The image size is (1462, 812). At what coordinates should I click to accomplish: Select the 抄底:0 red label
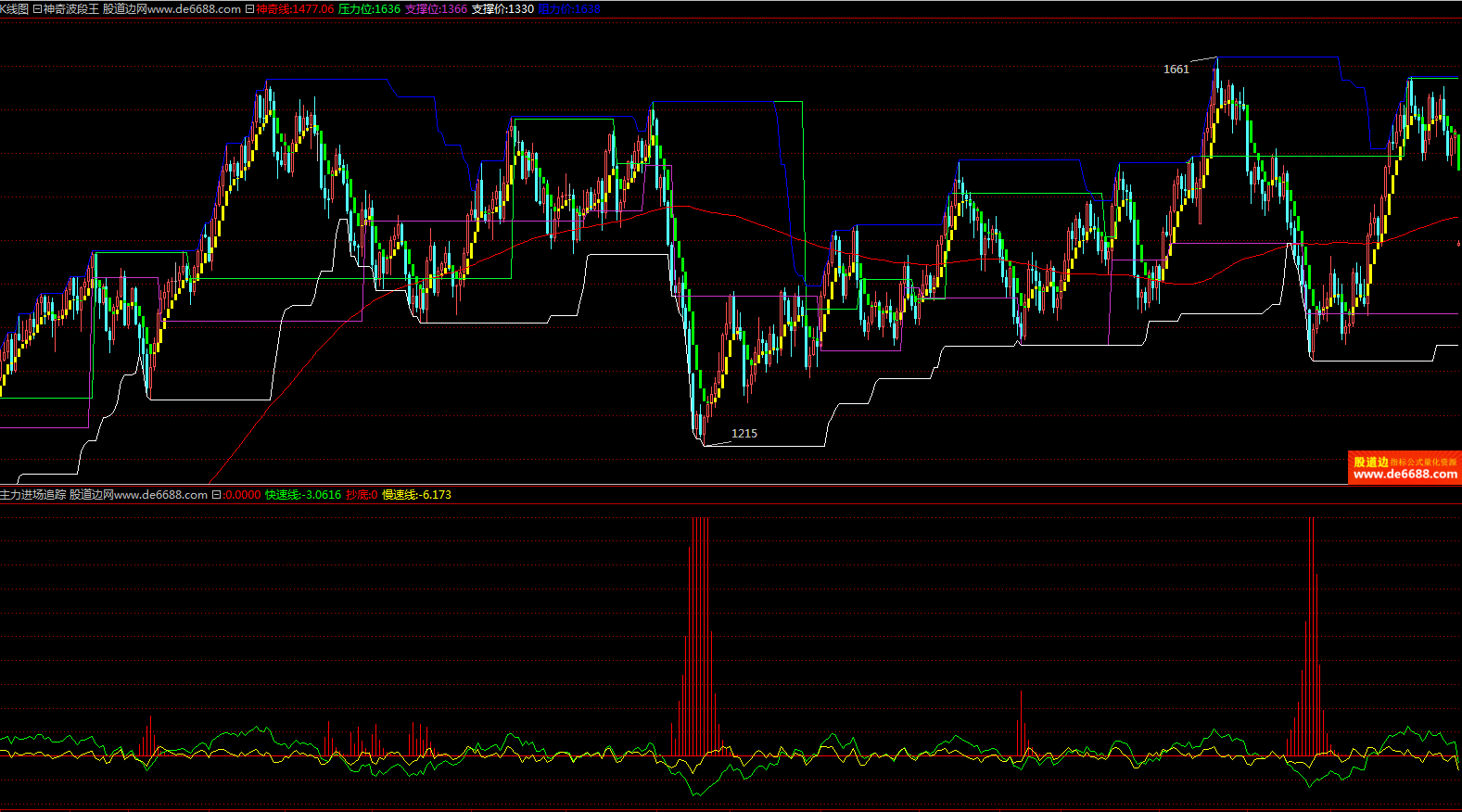point(362,495)
